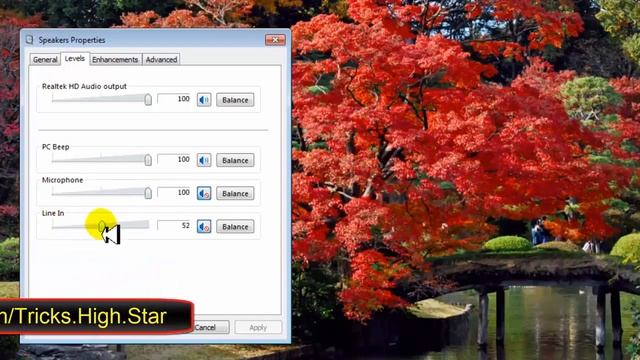Mute the Realtek HD Audio output speaker
The width and height of the screenshot is (640, 360).
[x=204, y=100]
